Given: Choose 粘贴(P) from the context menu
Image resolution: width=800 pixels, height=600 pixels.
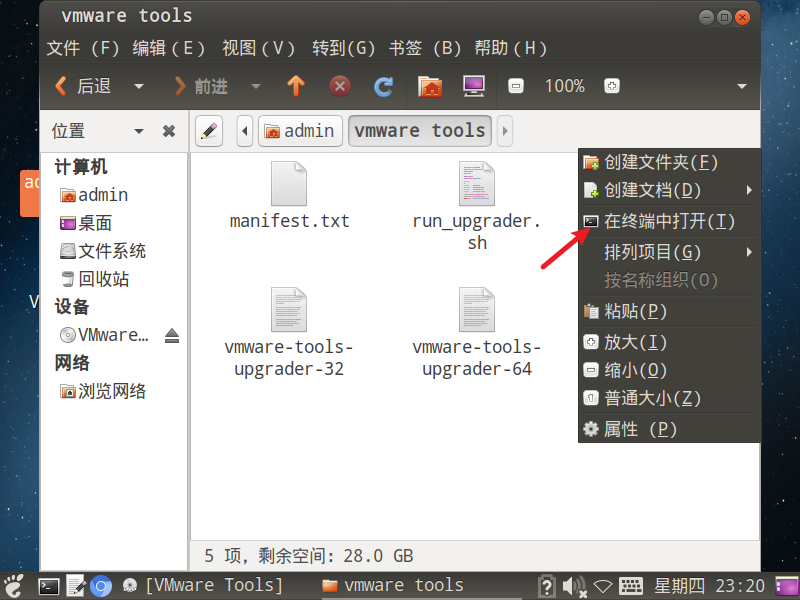Looking at the screenshot, I should (x=669, y=311).
